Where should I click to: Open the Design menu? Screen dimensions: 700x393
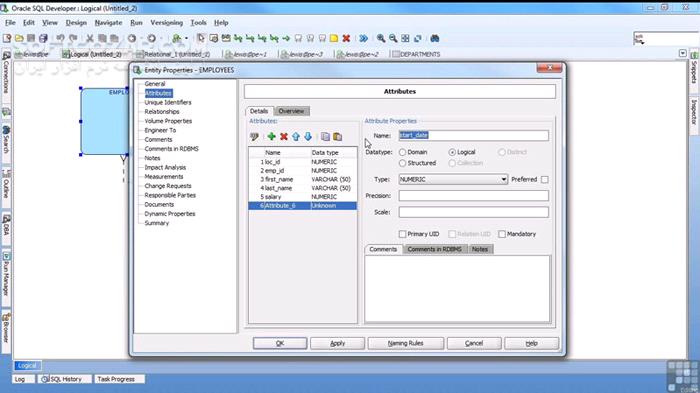tap(76, 22)
